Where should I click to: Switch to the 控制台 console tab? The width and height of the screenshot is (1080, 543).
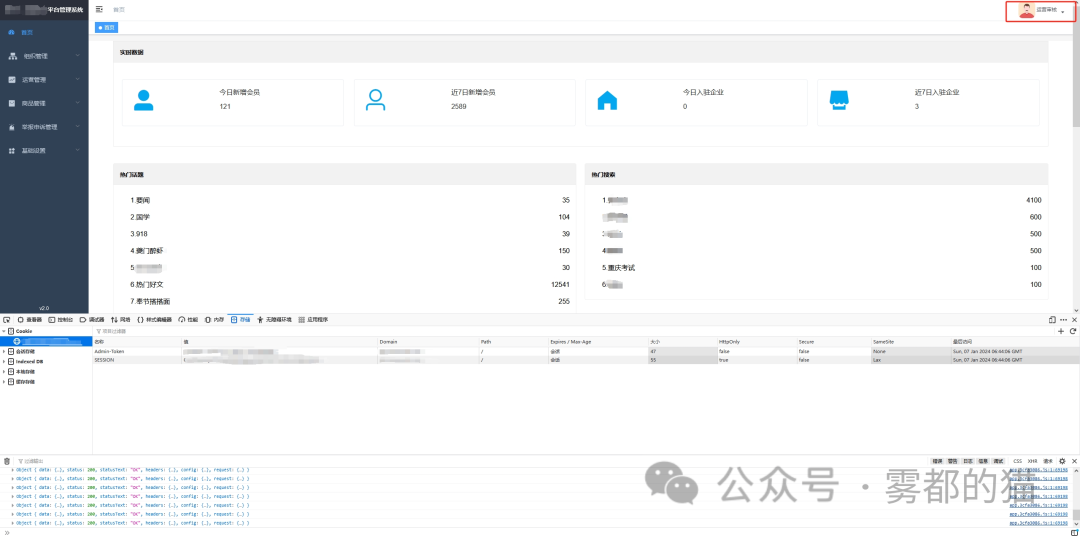point(61,320)
